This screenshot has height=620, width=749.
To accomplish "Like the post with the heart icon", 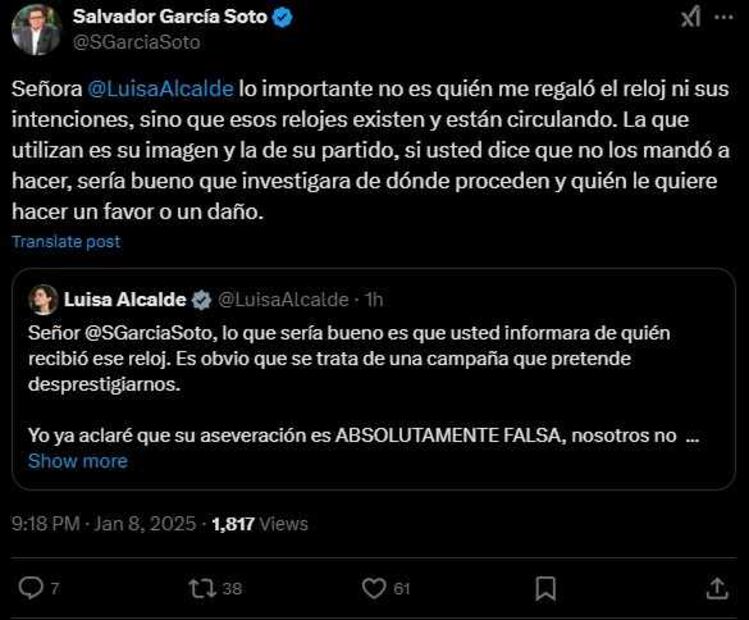I will tap(374, 588).
